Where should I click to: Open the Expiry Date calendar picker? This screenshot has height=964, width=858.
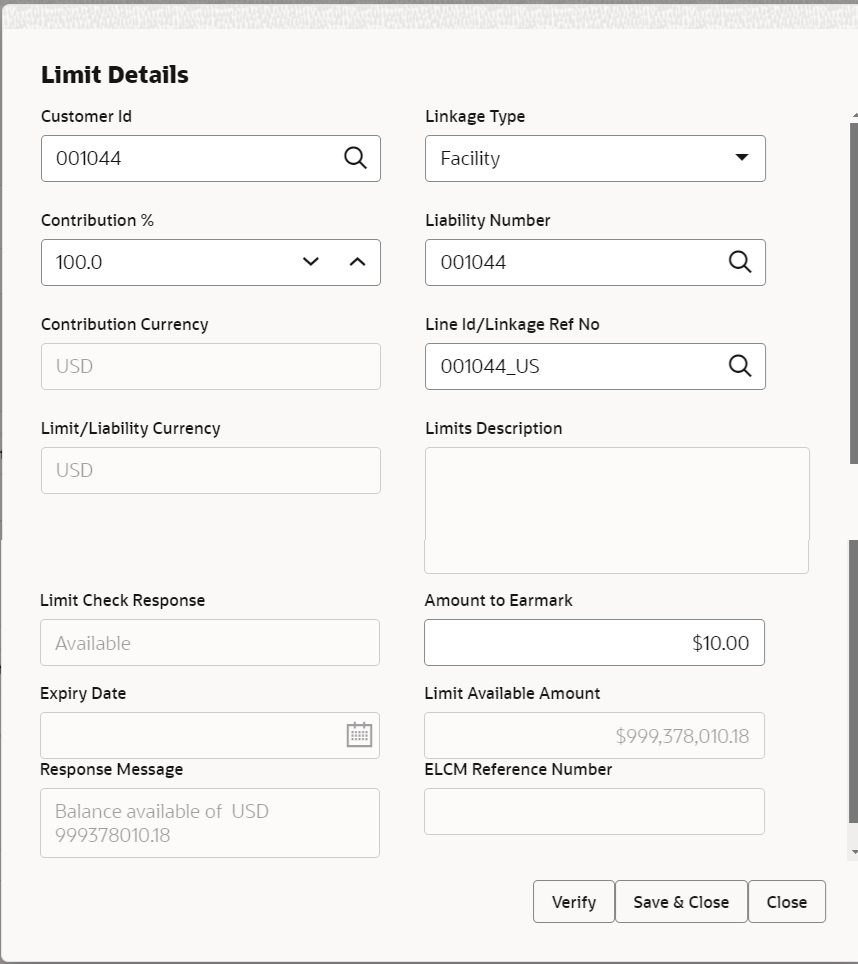tap(358, 735)
